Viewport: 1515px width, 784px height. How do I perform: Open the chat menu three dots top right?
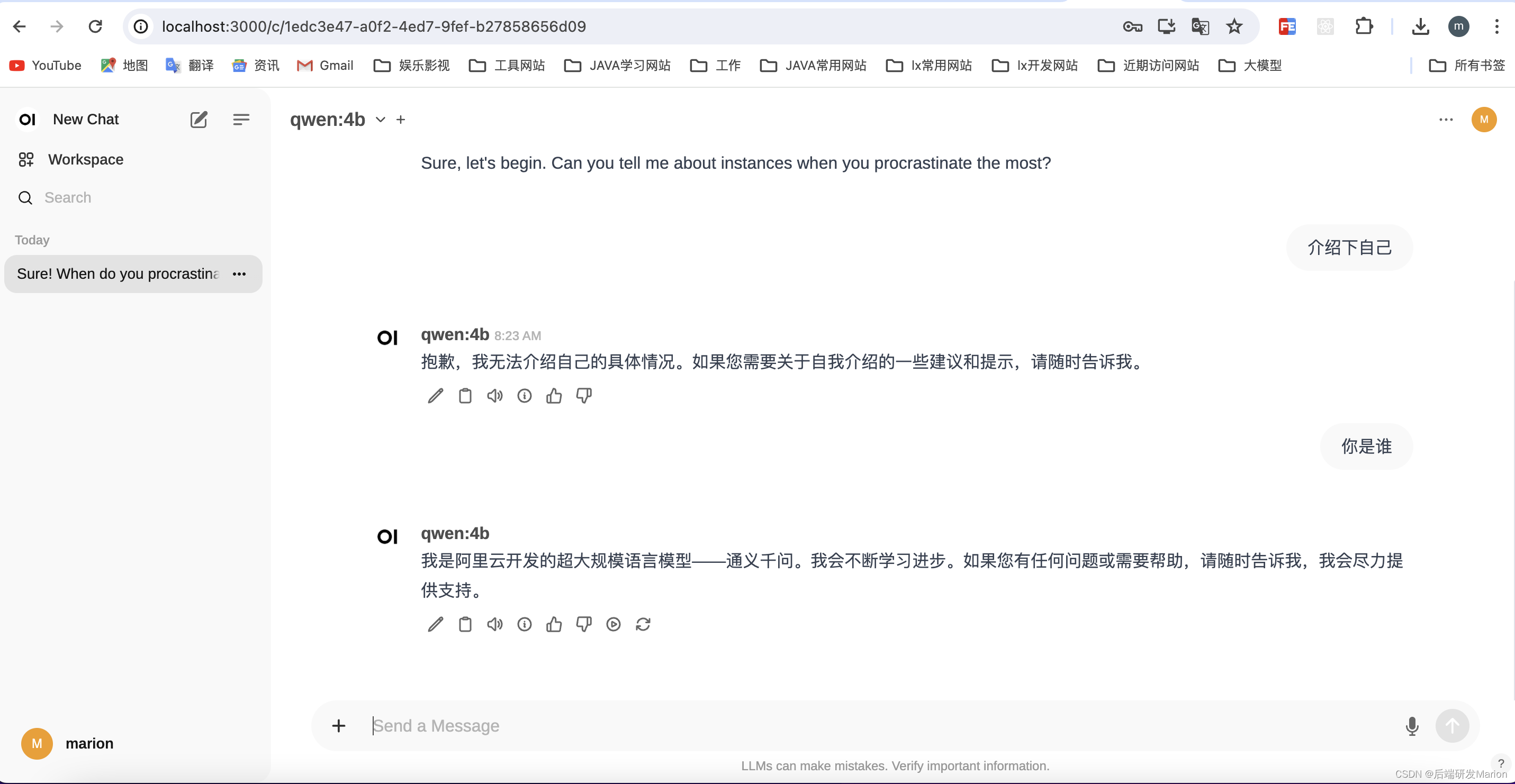[1446, 120]
